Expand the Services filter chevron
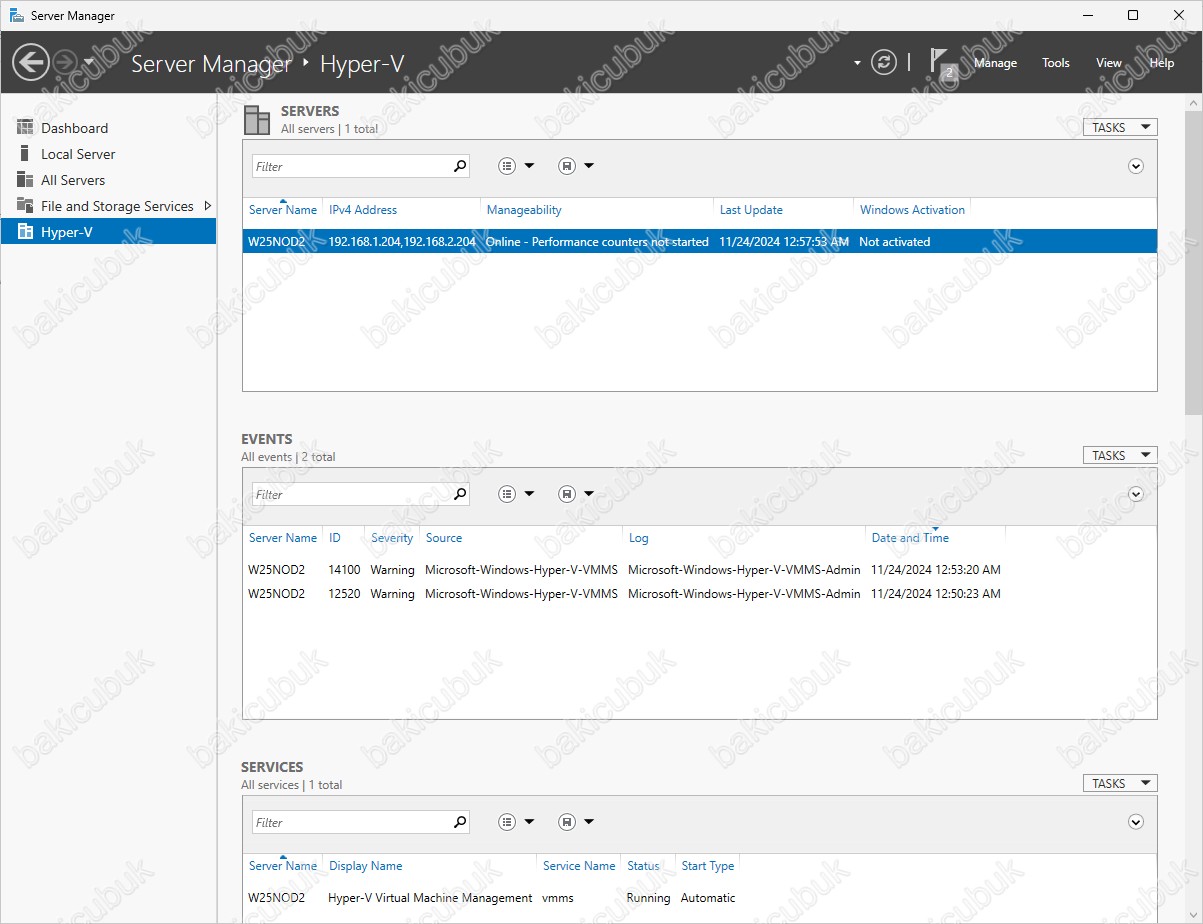Screen dimensions: 1203x924 (1136, 823)
